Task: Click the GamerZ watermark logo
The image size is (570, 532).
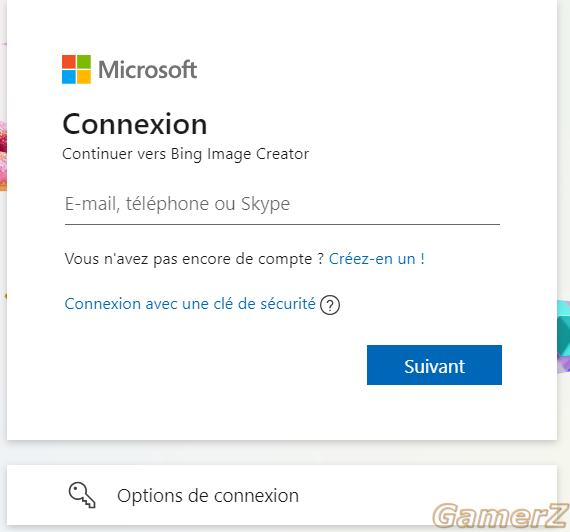Action: click(x=501, y=515)
